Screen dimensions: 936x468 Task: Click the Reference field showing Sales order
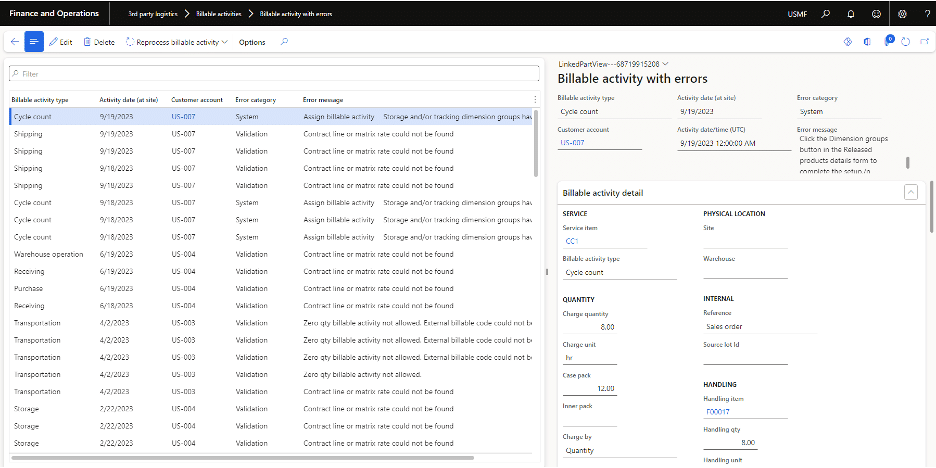click(760, 327)
